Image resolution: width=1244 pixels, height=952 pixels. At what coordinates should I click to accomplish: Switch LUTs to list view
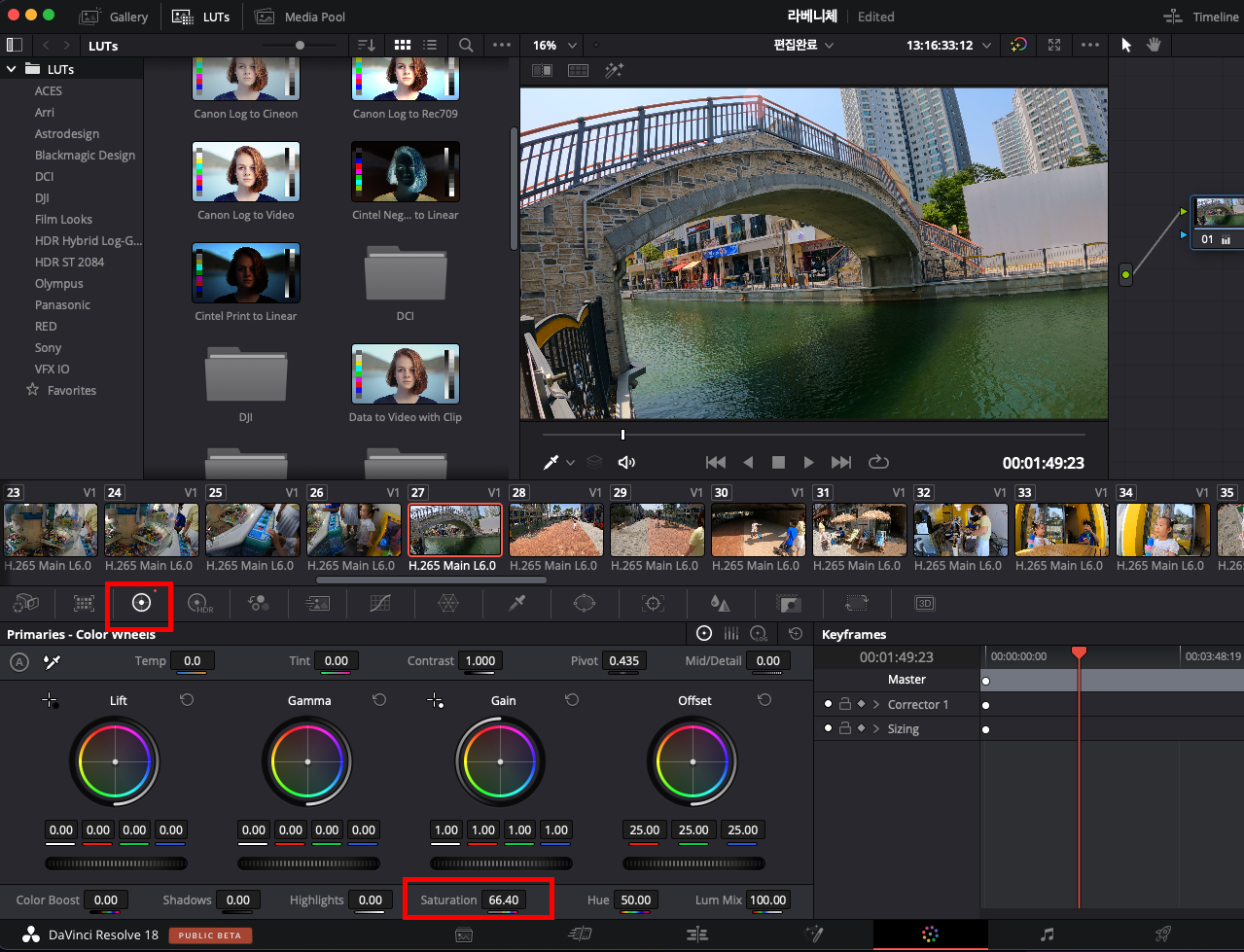tap(430, 45)
